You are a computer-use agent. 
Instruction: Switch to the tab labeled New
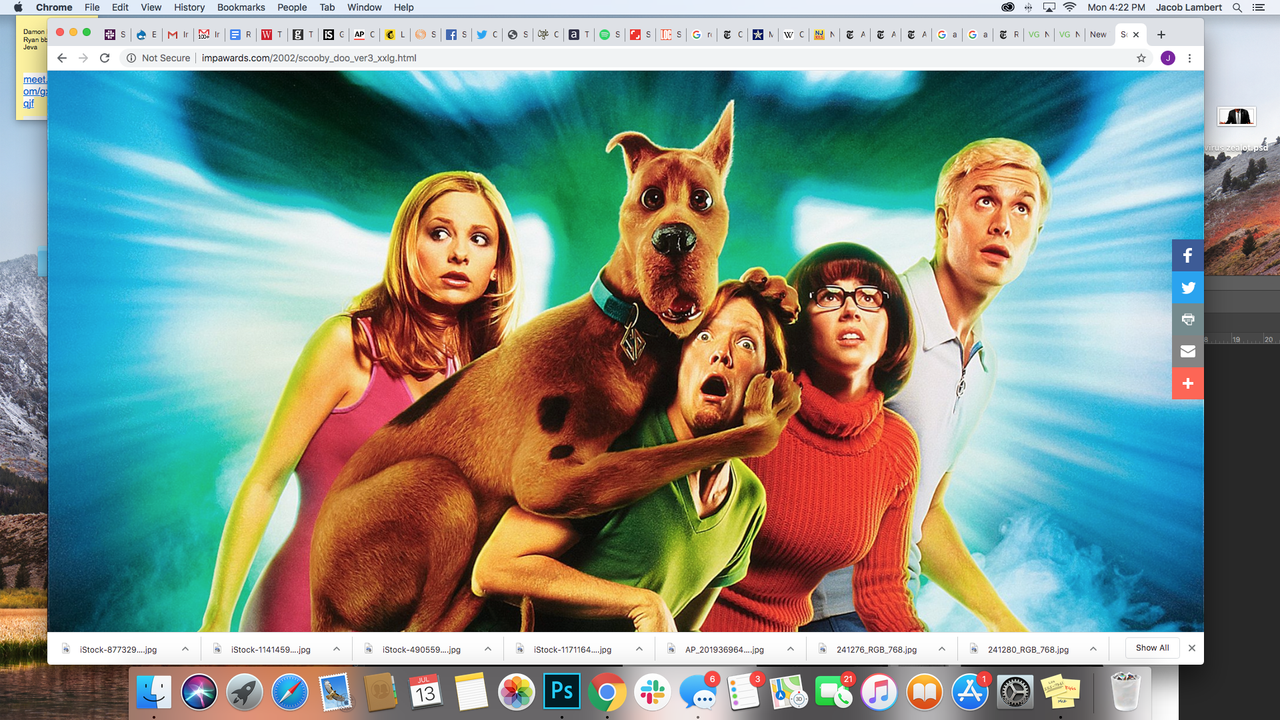coord(1099,34)
